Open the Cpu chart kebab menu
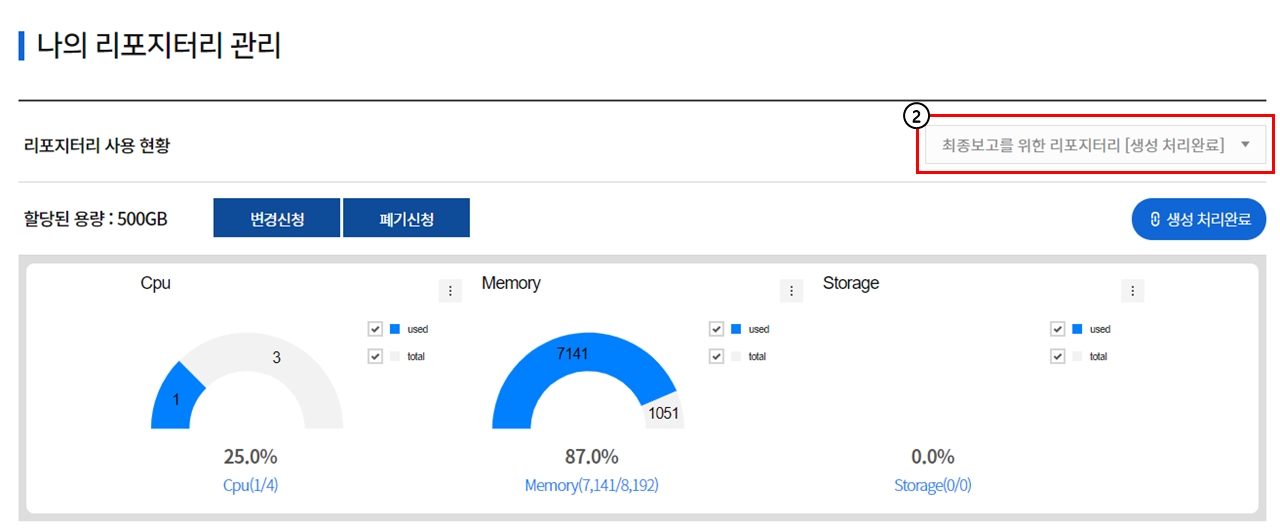 coord(450,291)
